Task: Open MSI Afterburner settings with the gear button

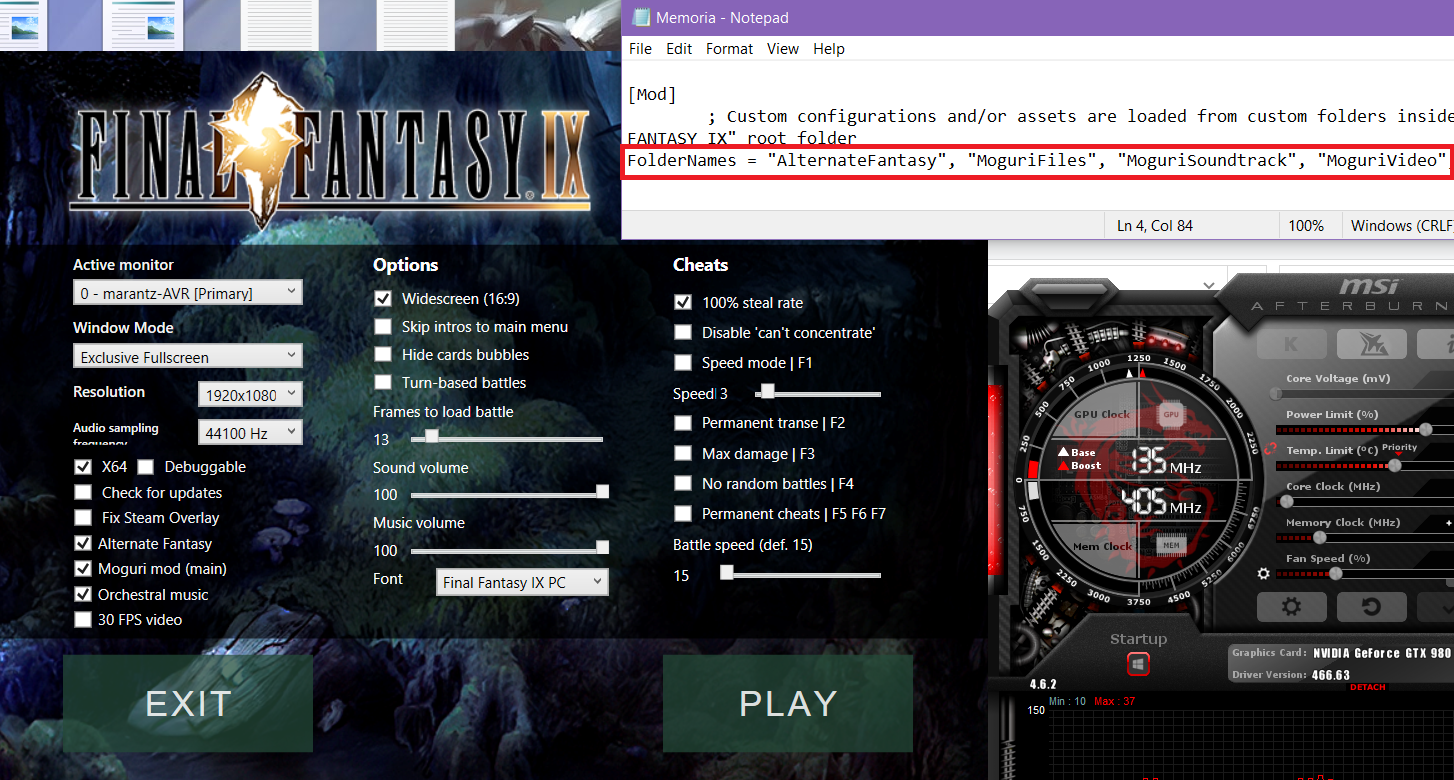Action: [x=1292, y=606]
